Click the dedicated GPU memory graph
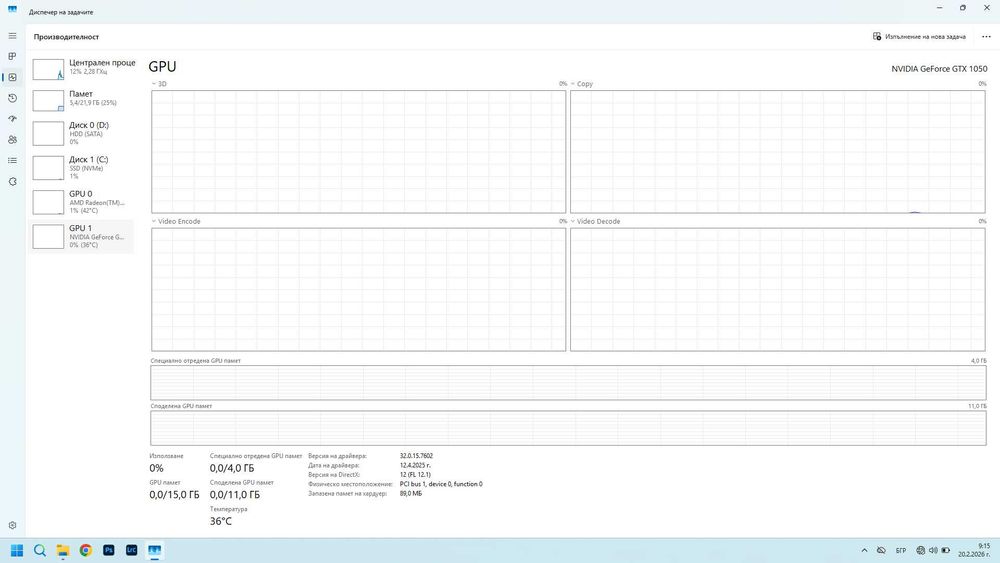1000x563 pixels. [568, 383]
